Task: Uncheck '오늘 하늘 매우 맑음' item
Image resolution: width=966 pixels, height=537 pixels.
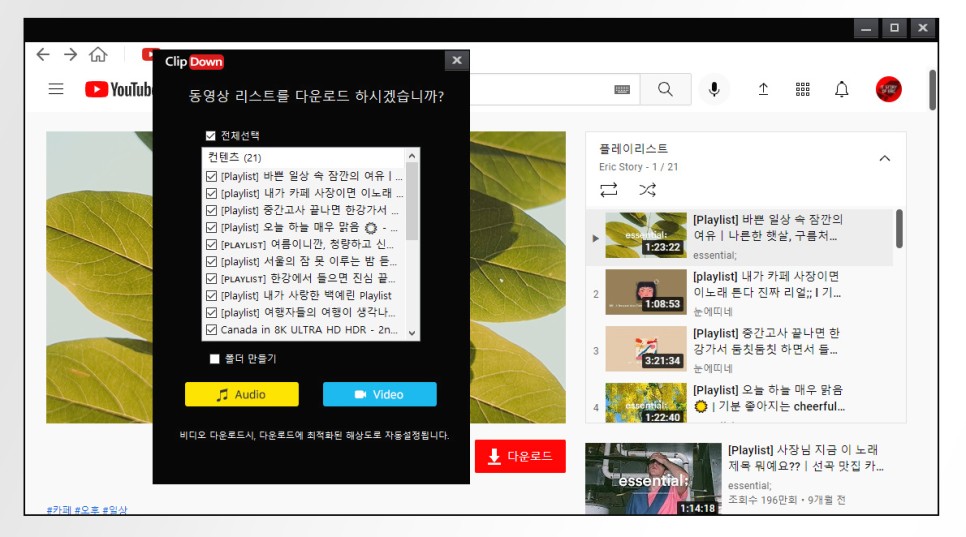Action: coord(211,227)
